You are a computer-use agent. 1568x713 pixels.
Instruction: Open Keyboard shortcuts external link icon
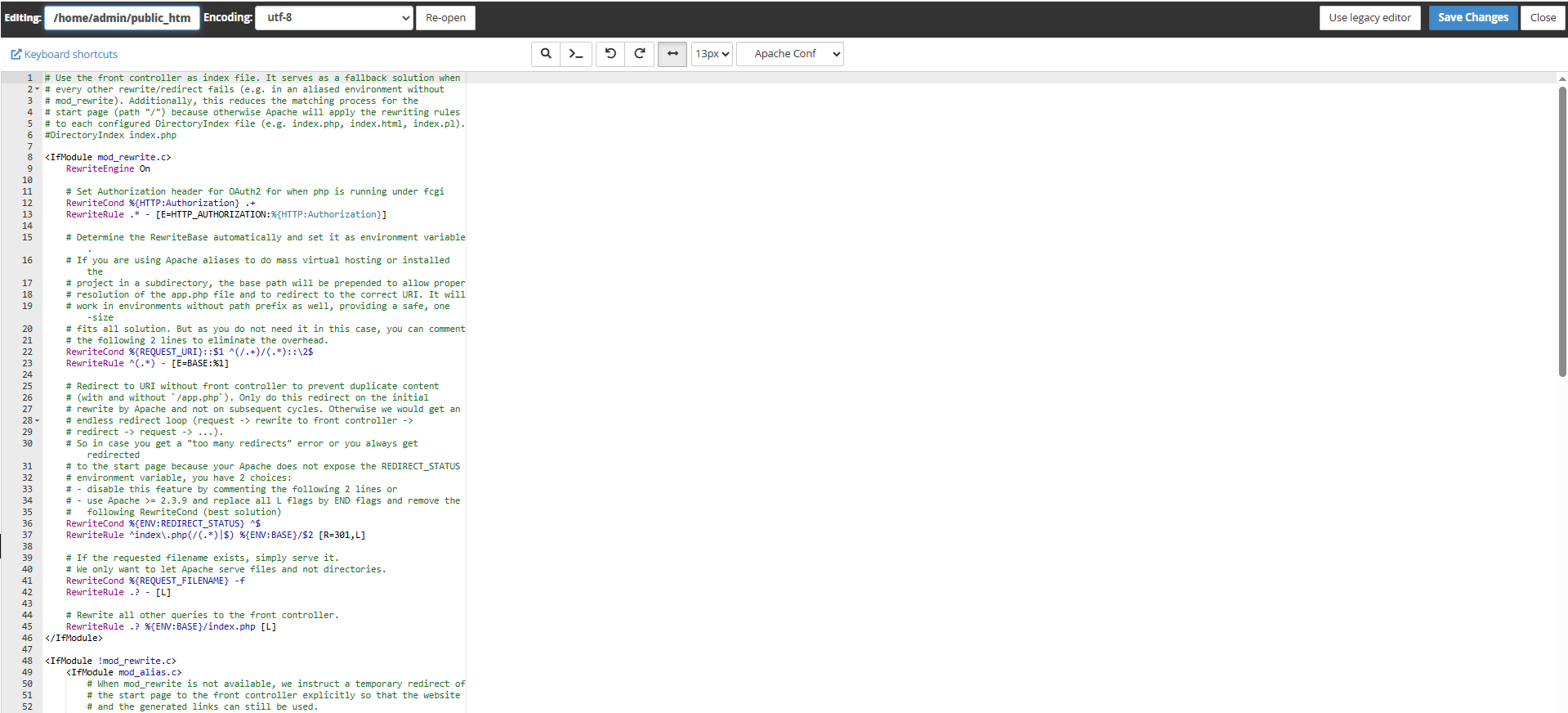[16, 55]
